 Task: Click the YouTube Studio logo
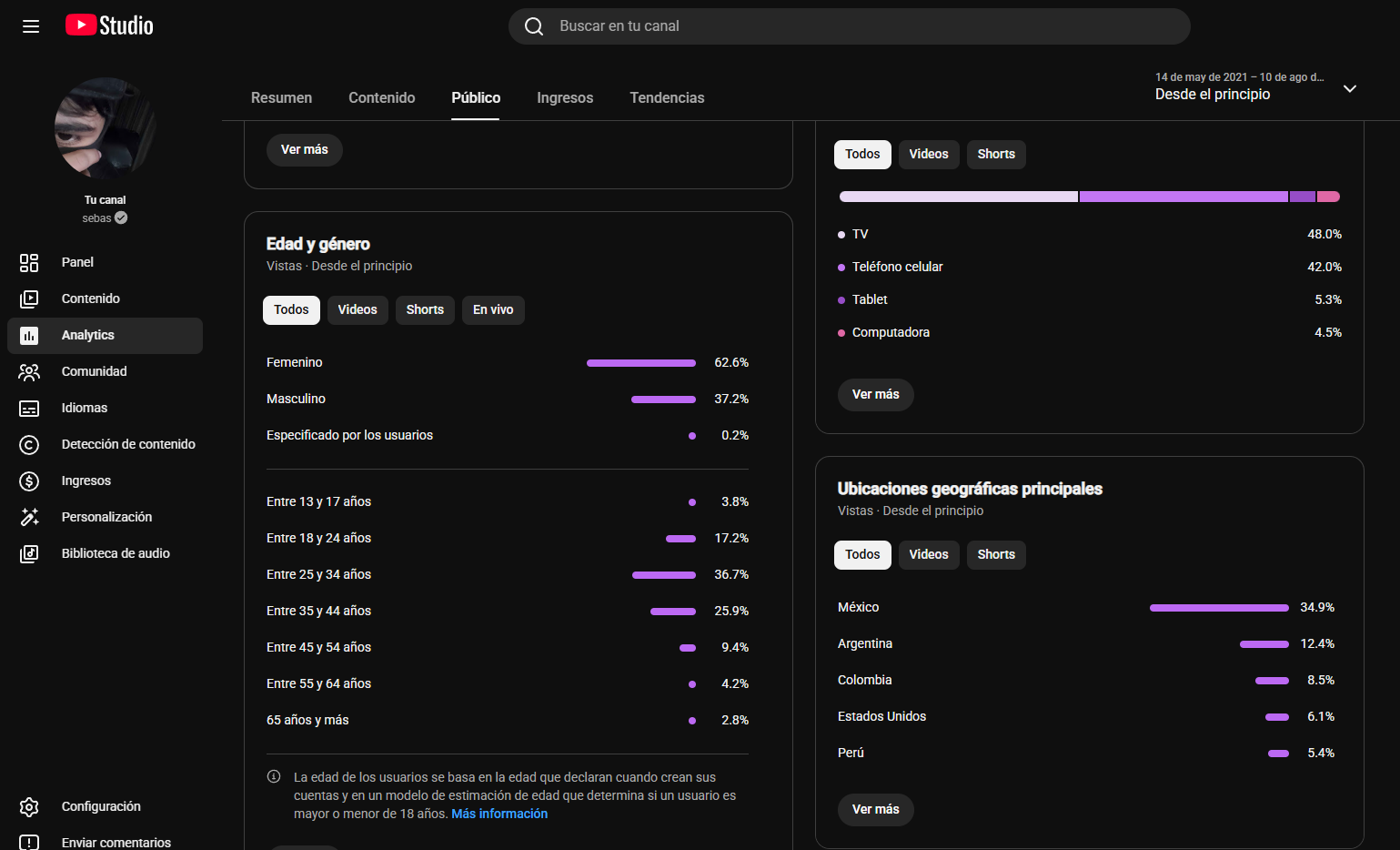(109, 25)
